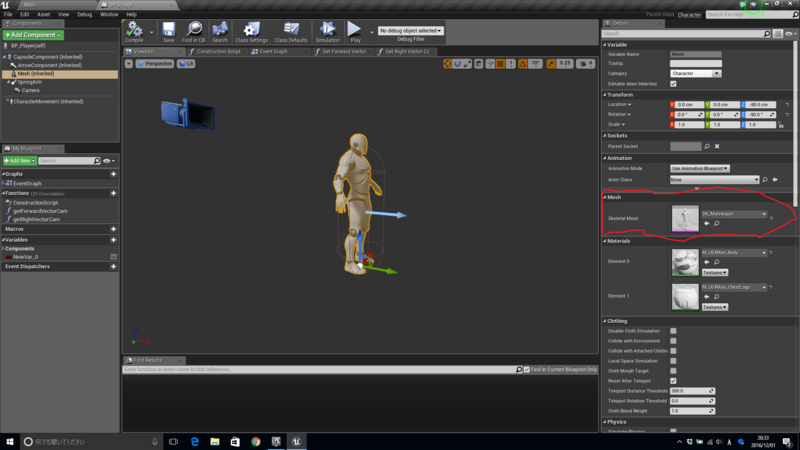Add a new variable with plus button

click(x=113, y=240)
